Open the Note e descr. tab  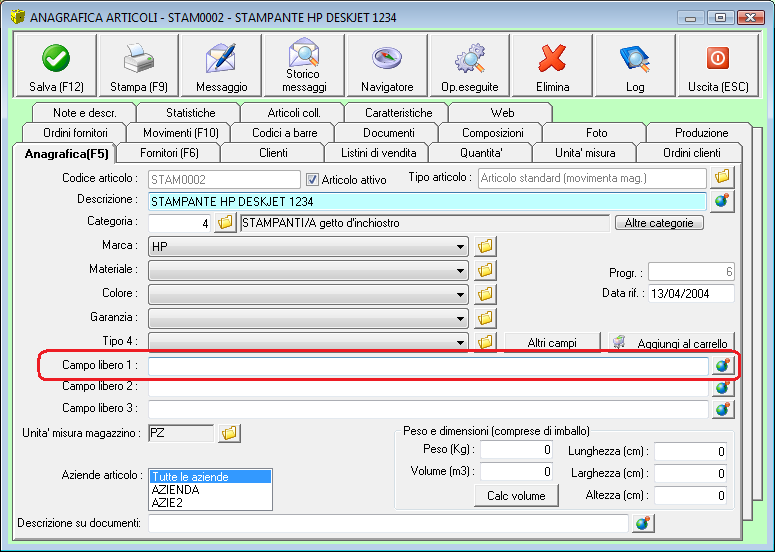85,113
